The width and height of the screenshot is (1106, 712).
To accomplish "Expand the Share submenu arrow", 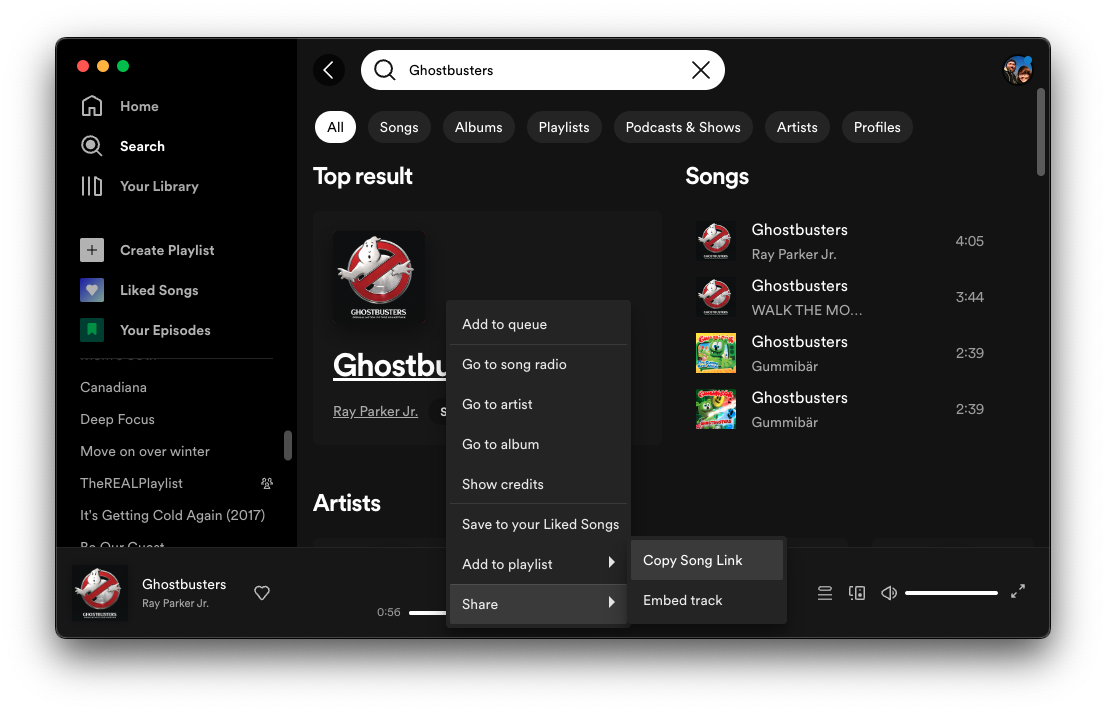I will coord(612,603).
